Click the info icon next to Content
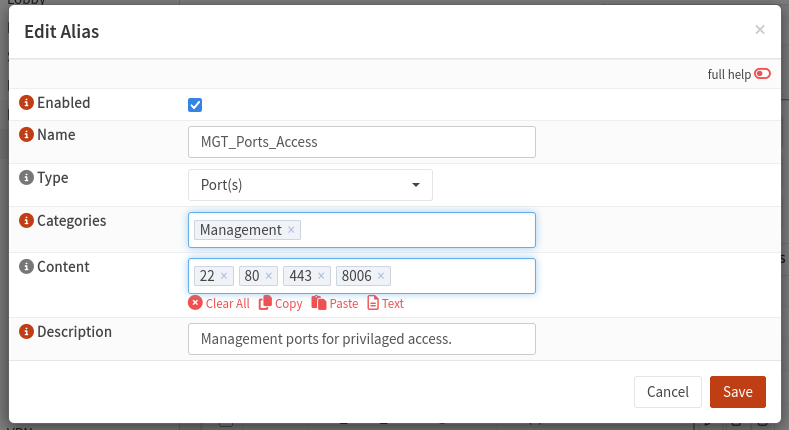Screen dimensions: 789x430 coord(26,267)
